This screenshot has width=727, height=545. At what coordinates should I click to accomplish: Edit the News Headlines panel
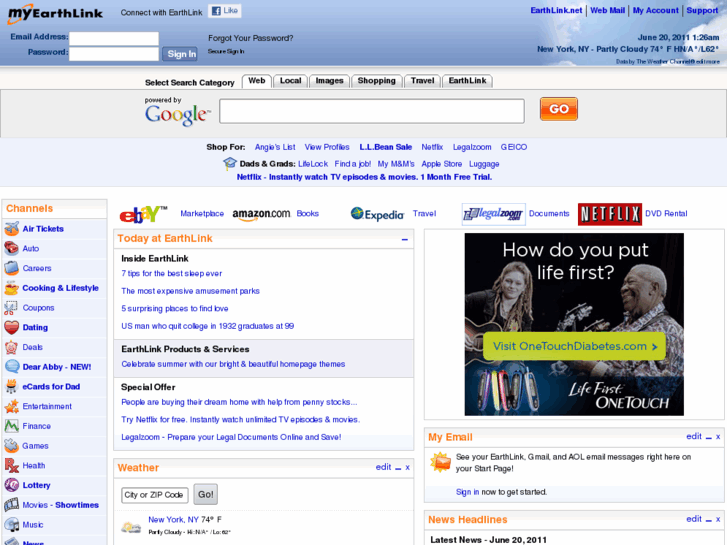pos(694,519)
